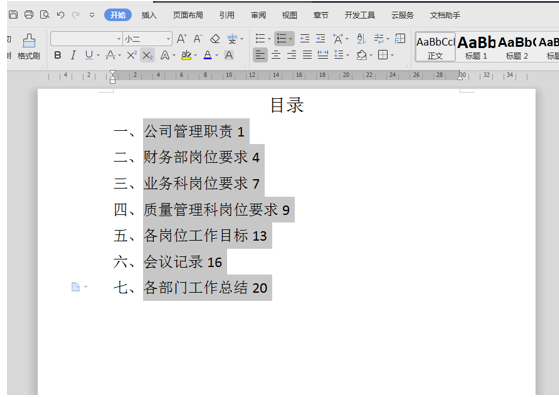Toggle Subscript X₂ formatting
Screen dimensions: 559x397
coord(147,55)
